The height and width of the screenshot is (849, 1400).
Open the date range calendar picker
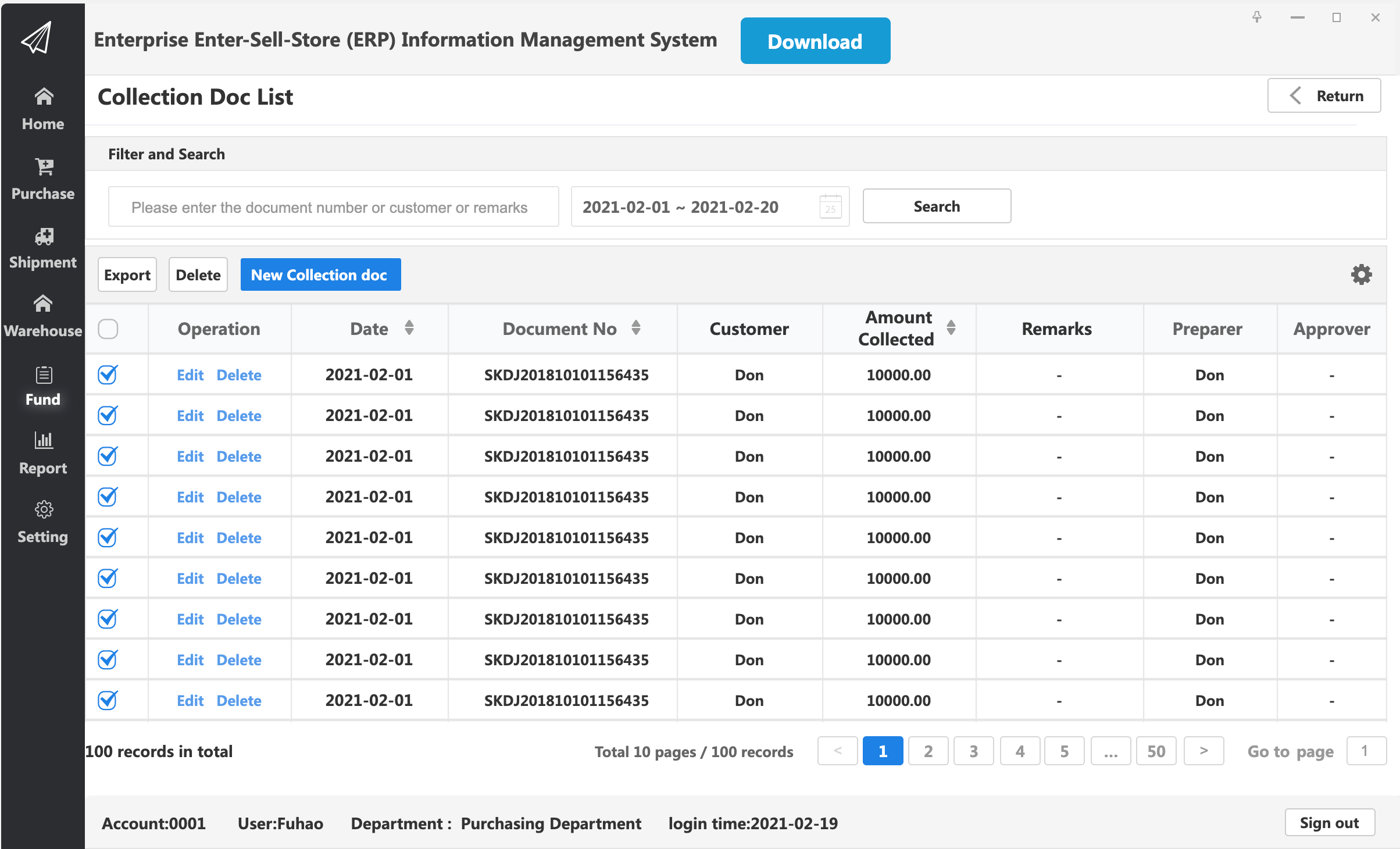(830, 206)
